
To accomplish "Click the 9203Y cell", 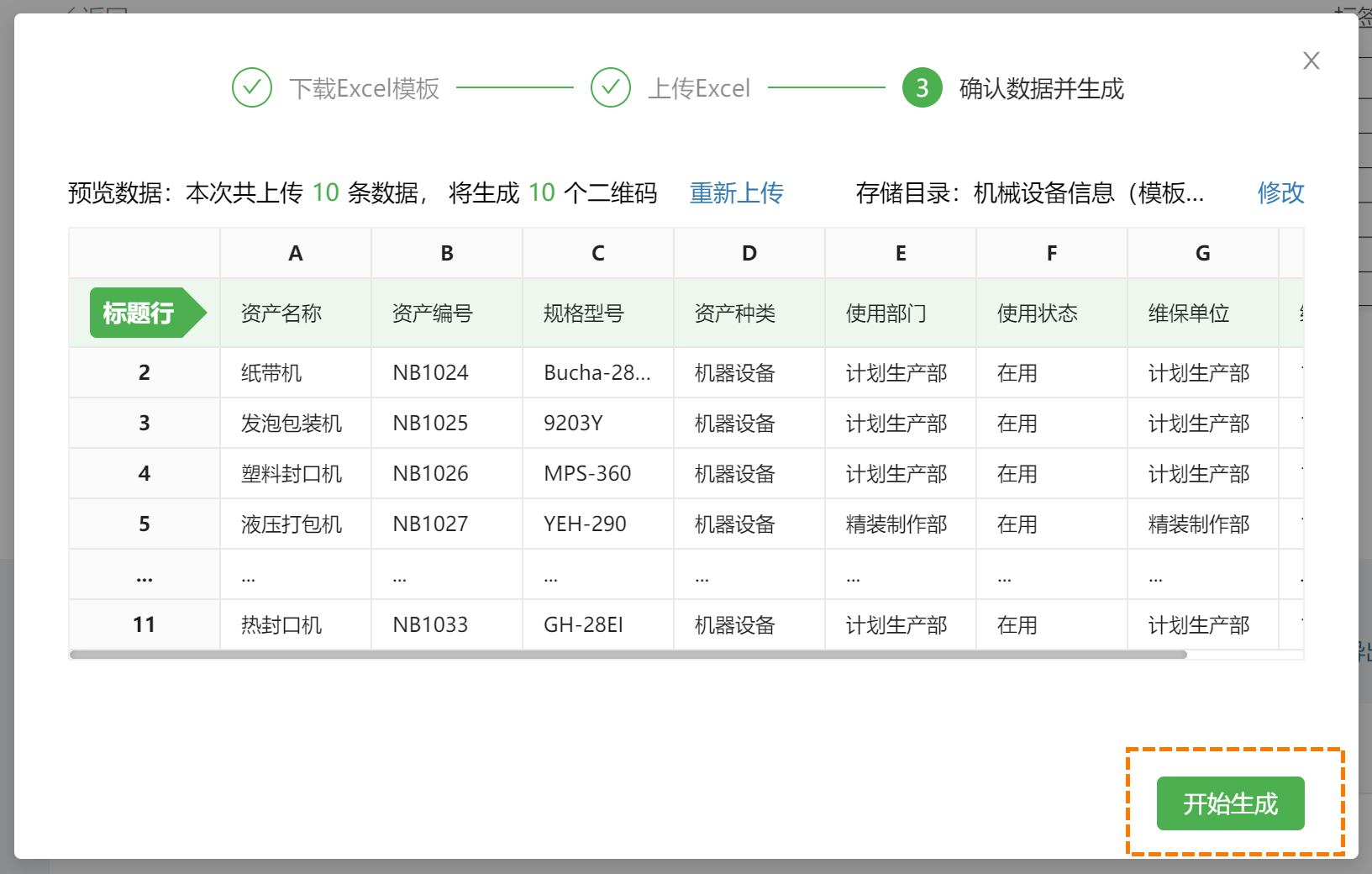I will coord(598,423).
